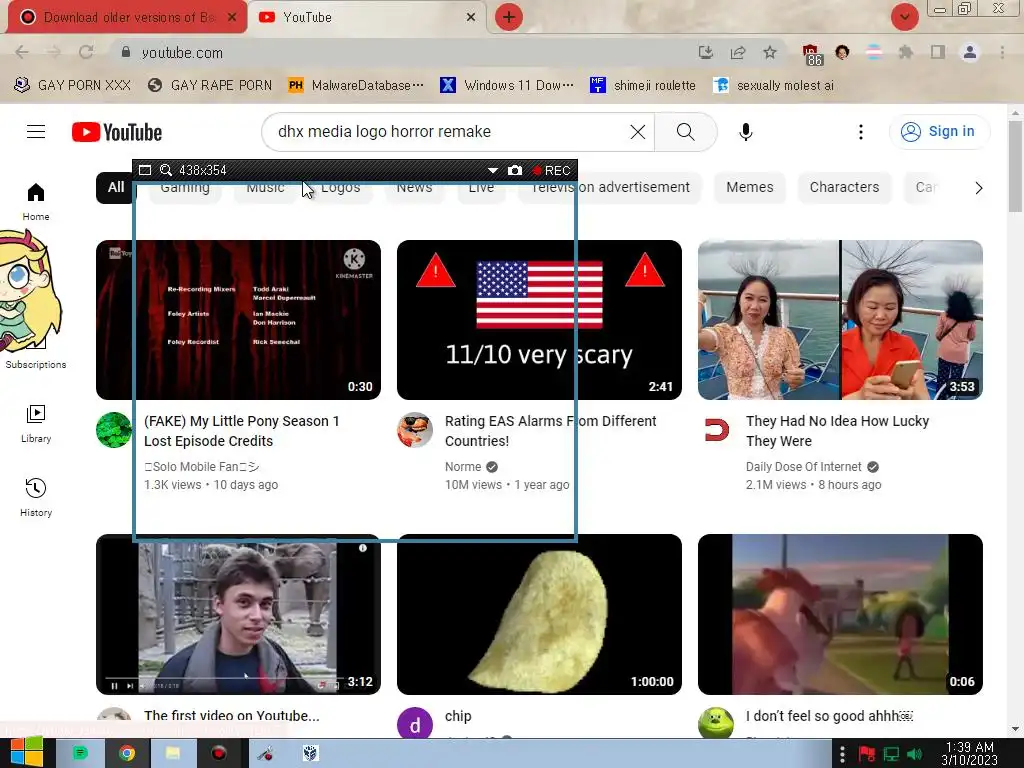The height and width of the screenshot is (768, 1024).
Task: Open the extensions puzzle-piece menu
Action: (x=905, y=52)
